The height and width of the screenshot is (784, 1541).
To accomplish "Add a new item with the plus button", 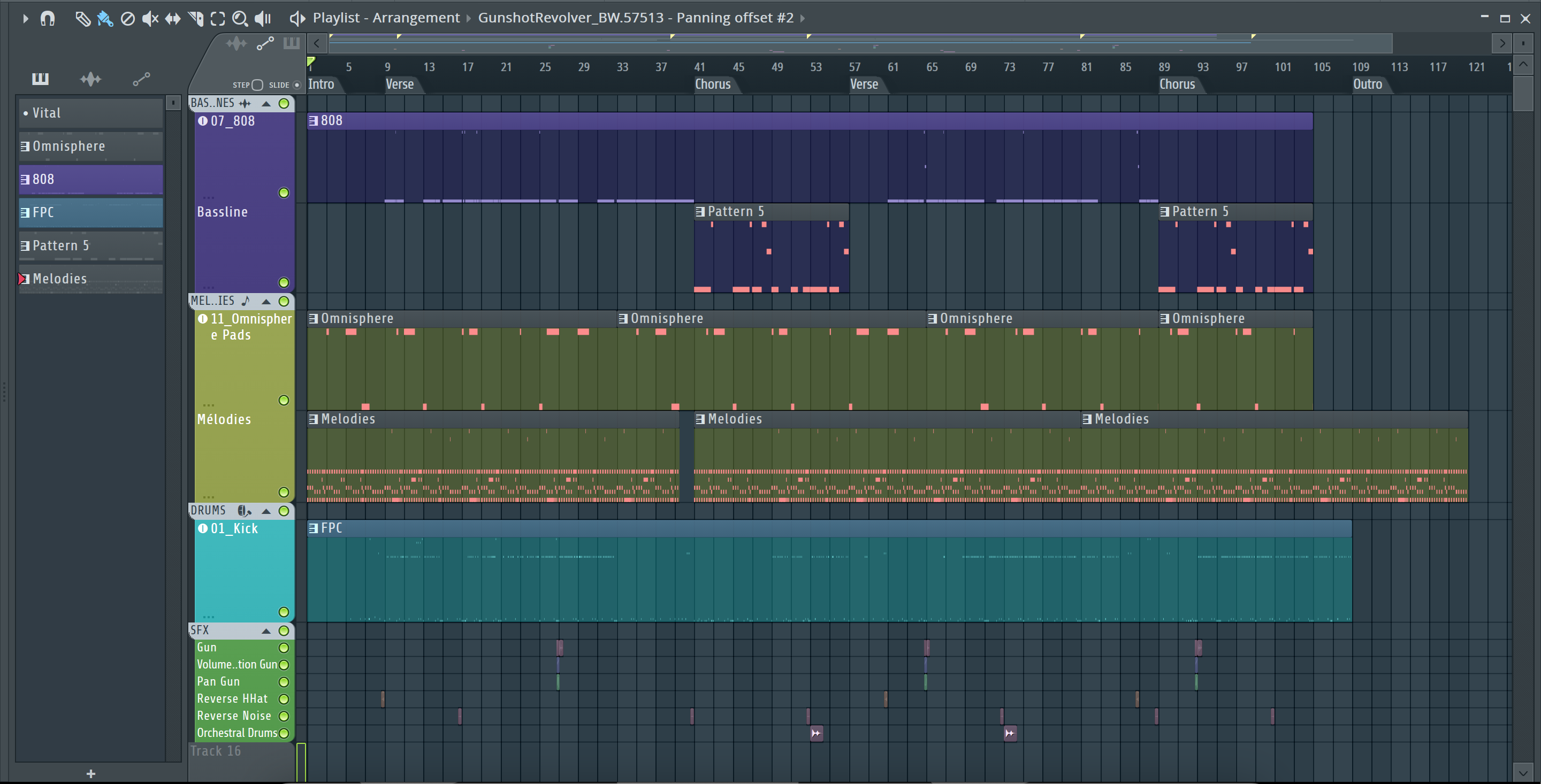I will point(91,774).
